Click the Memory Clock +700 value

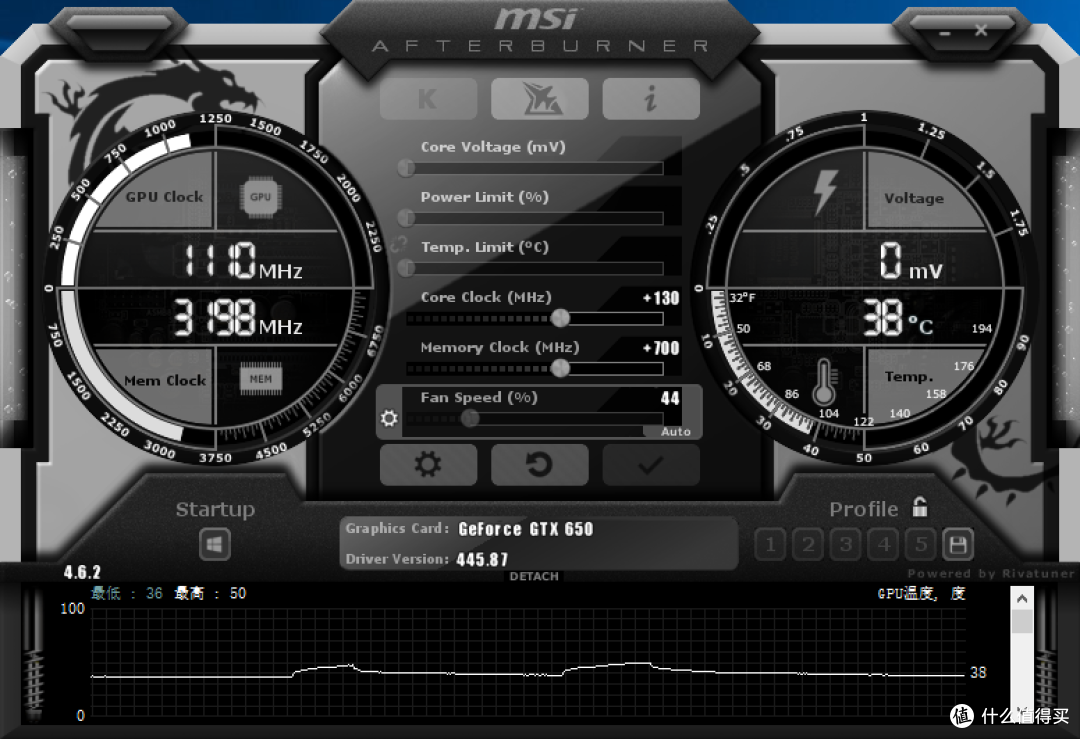(661, 348)
